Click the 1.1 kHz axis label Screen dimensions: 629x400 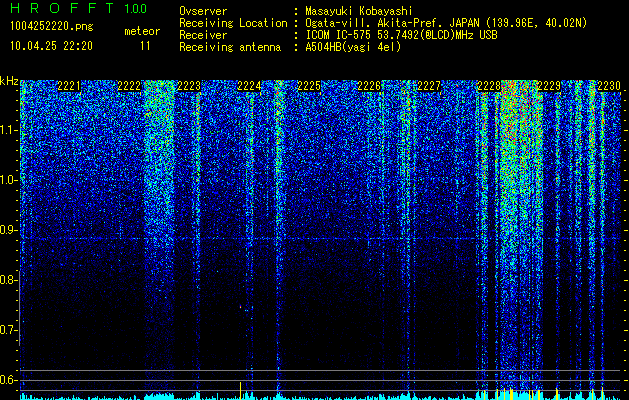(9, 130)
